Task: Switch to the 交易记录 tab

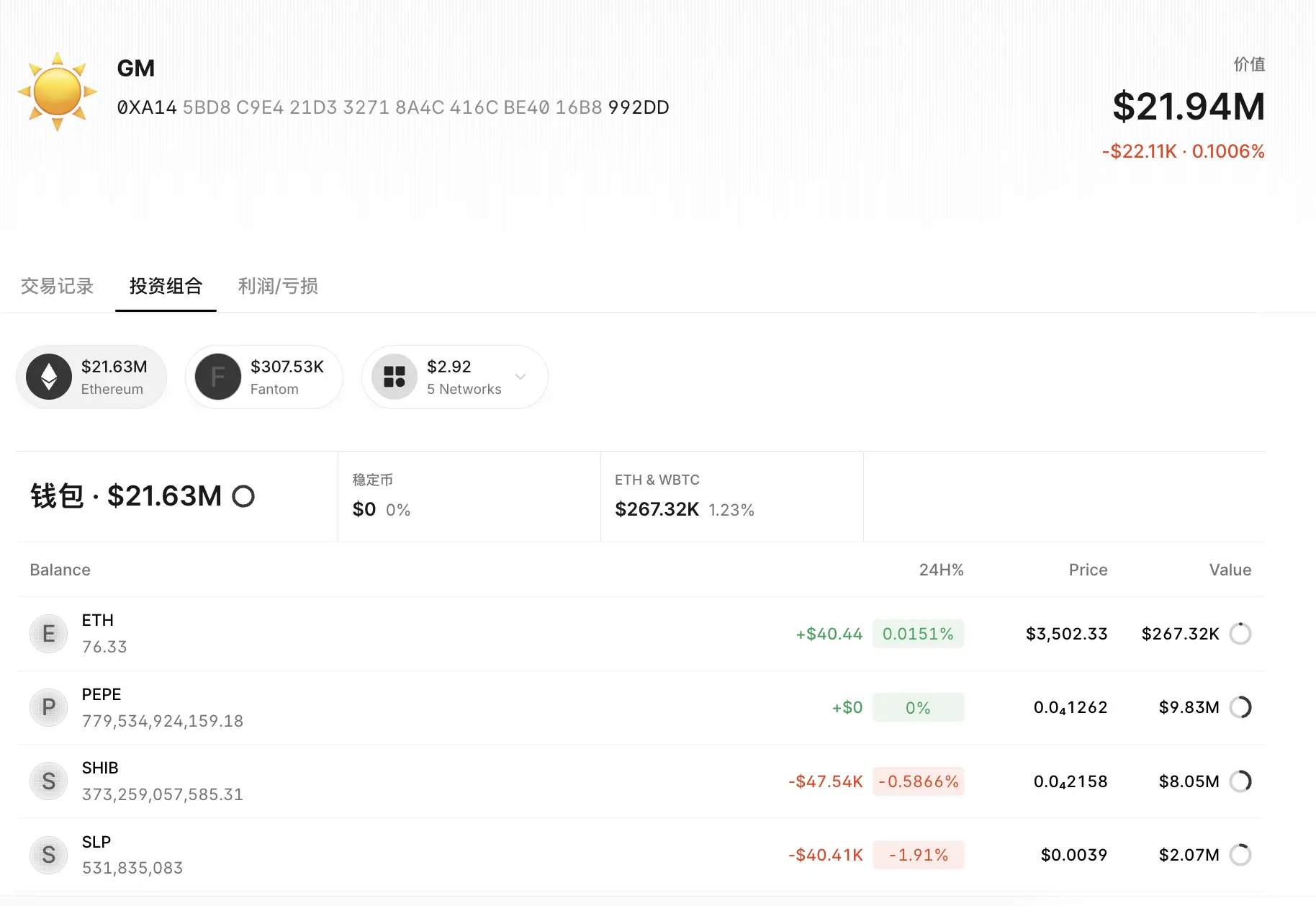Action: pyautogui.click(x=58, y=286)
